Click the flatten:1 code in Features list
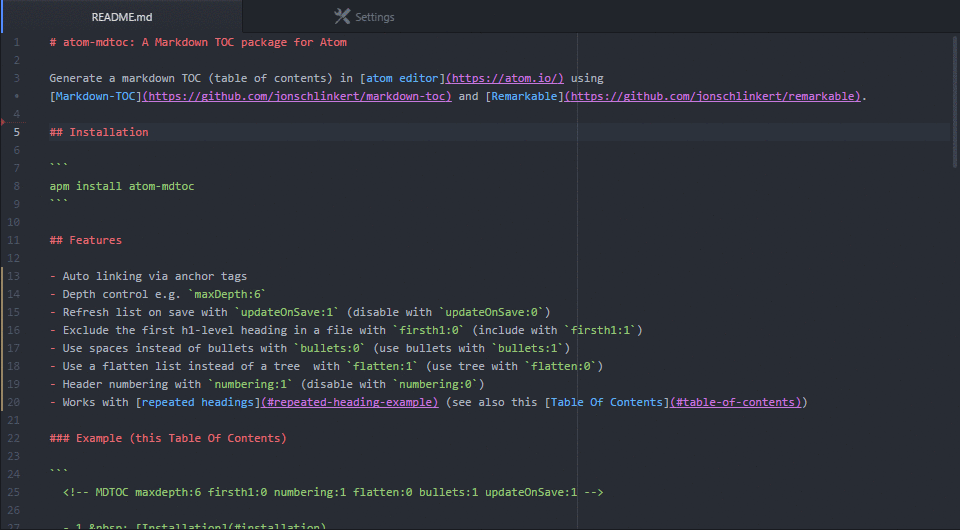960x530 pixels. [x=382, y=366]
